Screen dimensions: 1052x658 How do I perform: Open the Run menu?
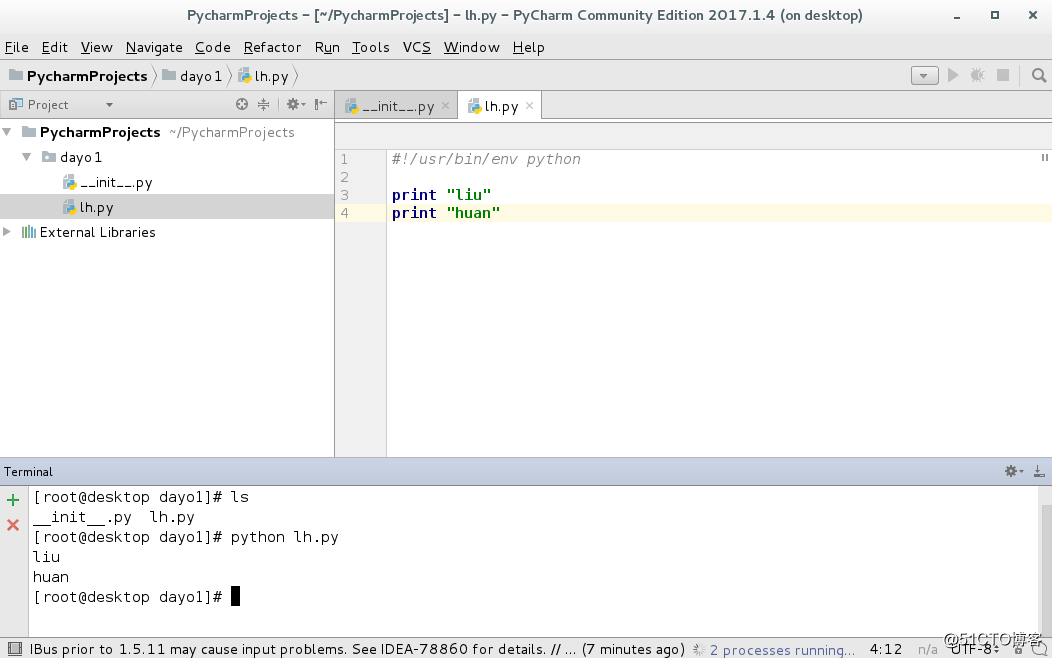point(327,47)
